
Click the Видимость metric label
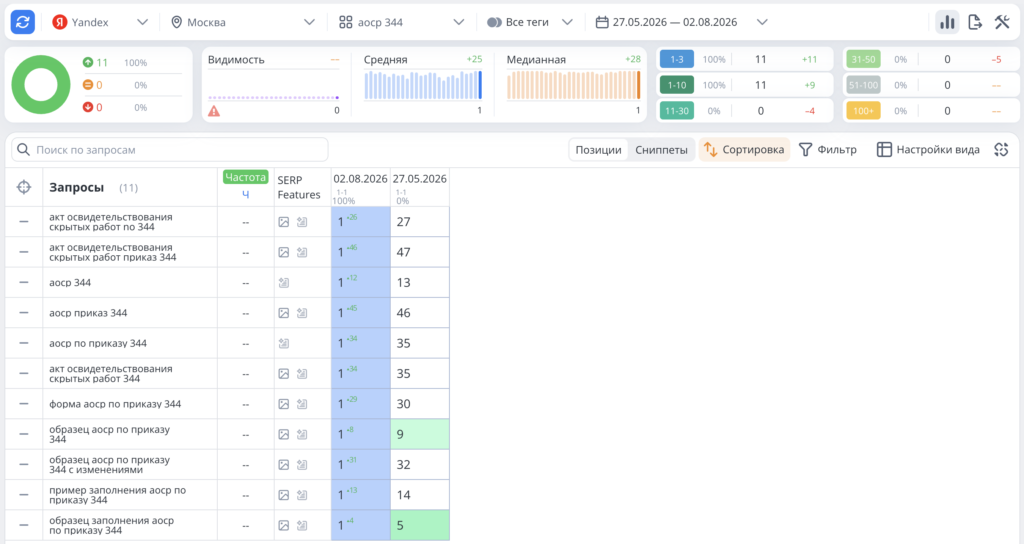(236, 59)
